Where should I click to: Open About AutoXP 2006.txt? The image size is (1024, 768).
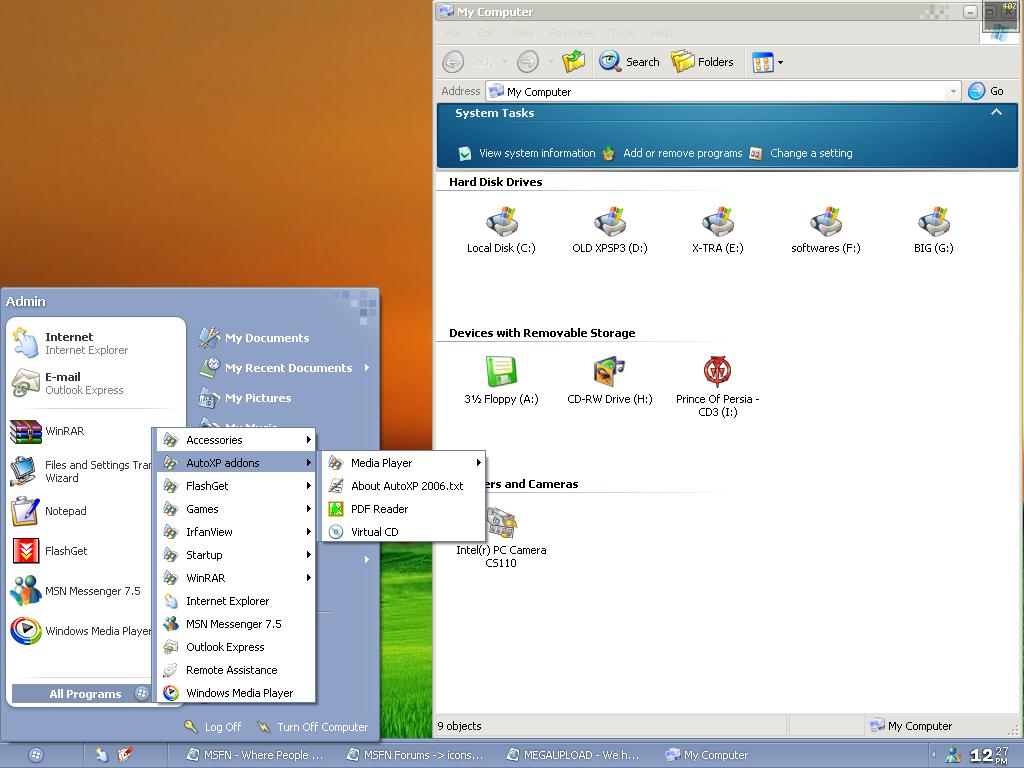[404, 486]
